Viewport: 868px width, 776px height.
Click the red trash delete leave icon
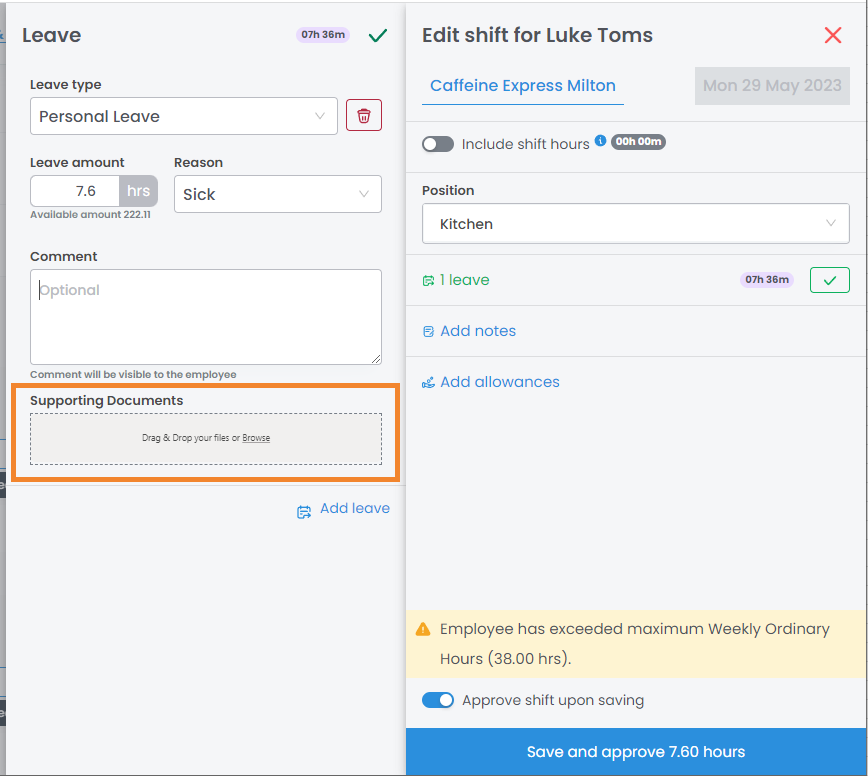coord(364,116)
